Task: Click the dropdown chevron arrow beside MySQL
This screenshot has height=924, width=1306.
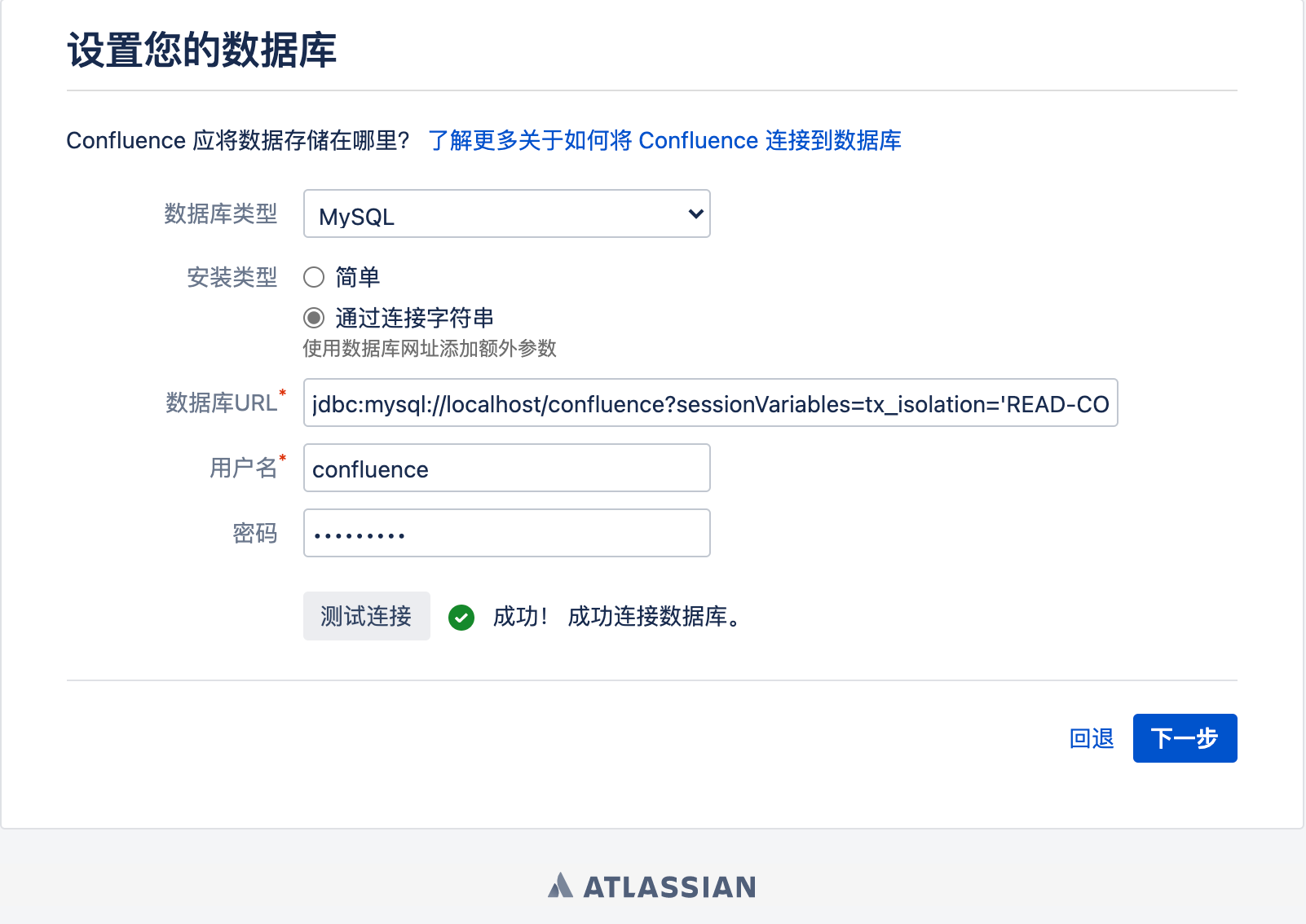Action: [x=695, y=214]
